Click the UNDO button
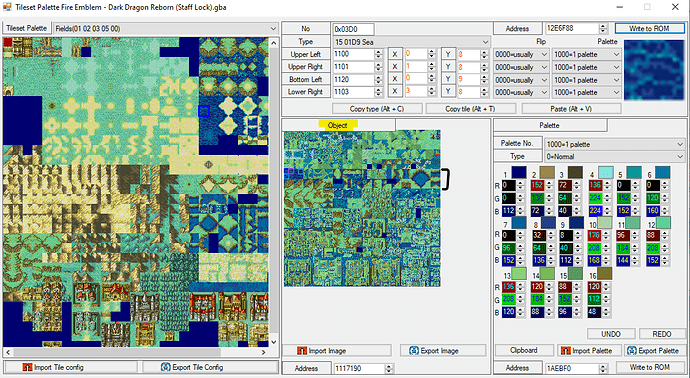The width and height of the screenshot is (690, 378). click(611, 334)
